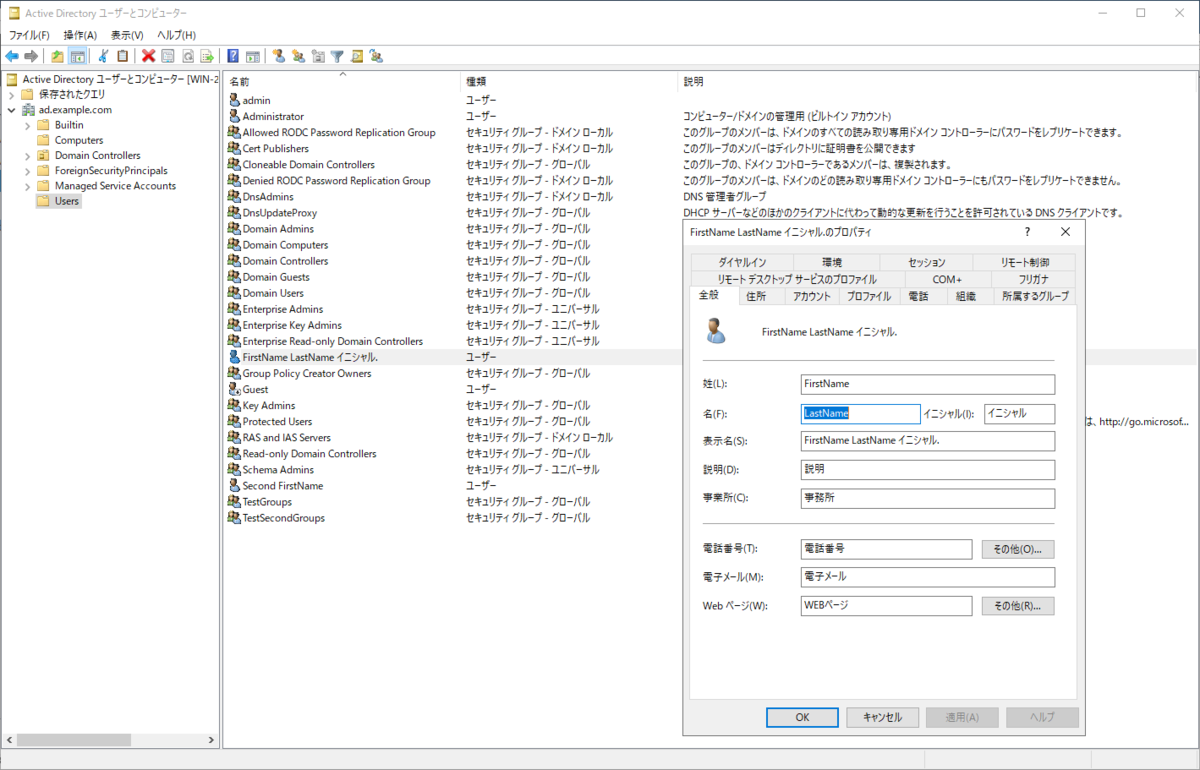Click the Create new group toolbar icon
The height and width of the screenshot is (770, 1200).
click(300, 56)
